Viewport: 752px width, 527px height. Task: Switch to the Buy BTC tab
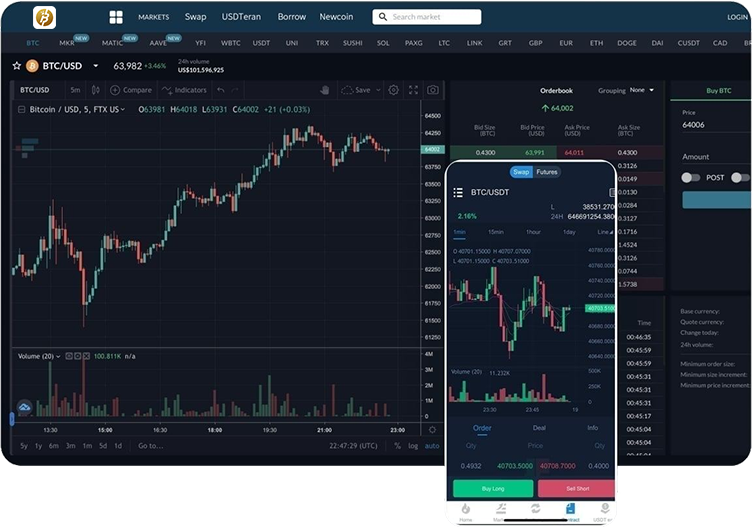click(718, 91)
